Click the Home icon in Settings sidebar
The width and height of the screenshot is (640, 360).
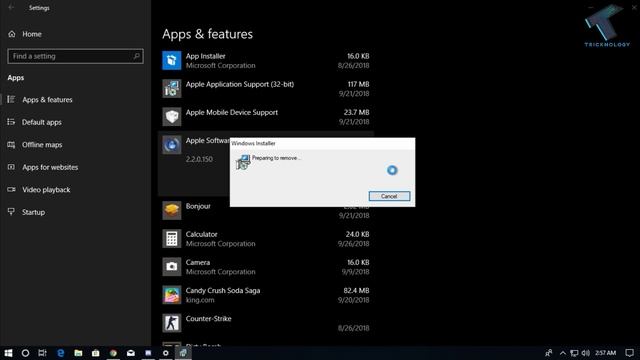coord(12,34)
